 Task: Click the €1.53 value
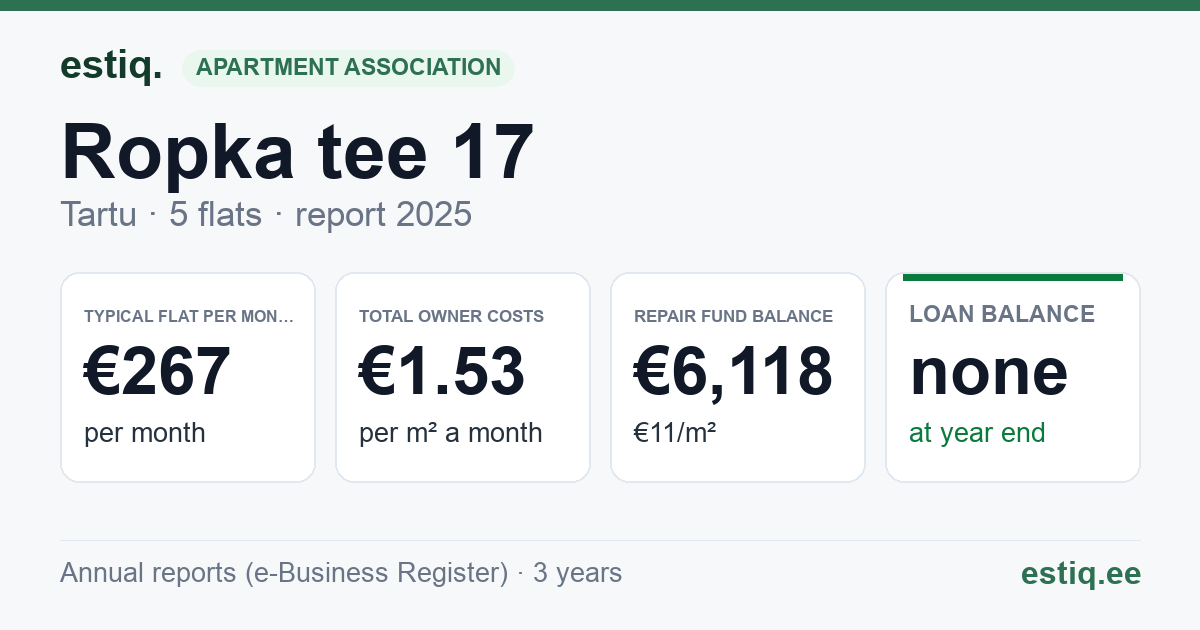(442, 371)
